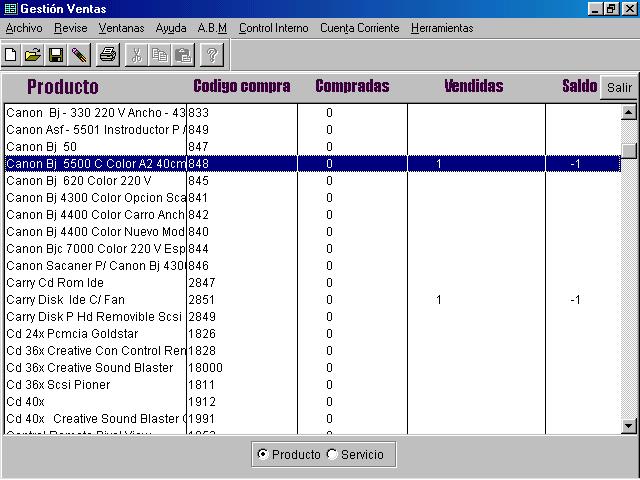Click the Help question mark icon

click(212, 55)
